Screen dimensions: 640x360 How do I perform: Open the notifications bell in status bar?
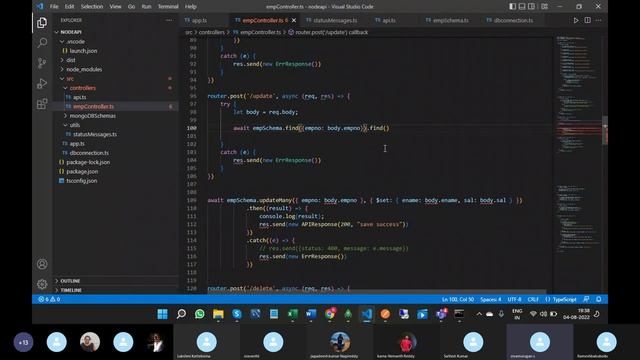pyautogui.click(x=599, y=299)
